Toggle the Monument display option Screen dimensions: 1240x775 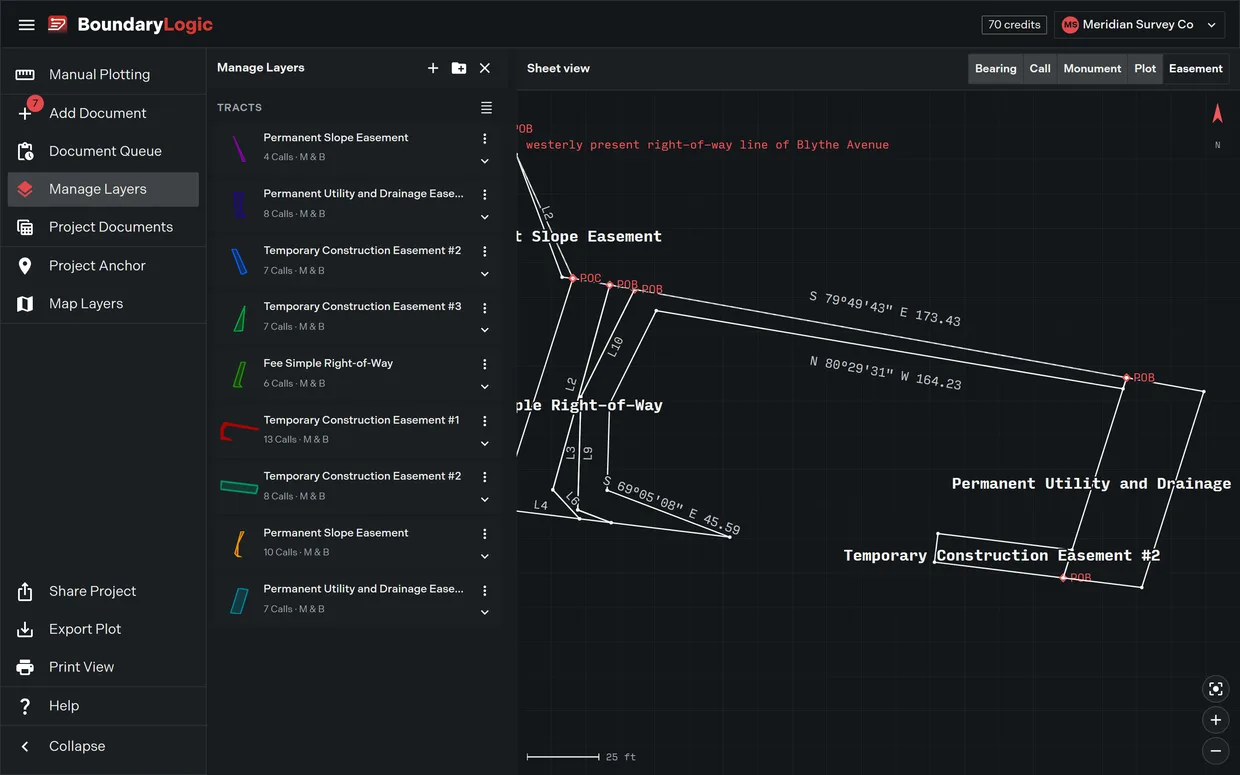pyautogui.click(x=1092, y=69)
